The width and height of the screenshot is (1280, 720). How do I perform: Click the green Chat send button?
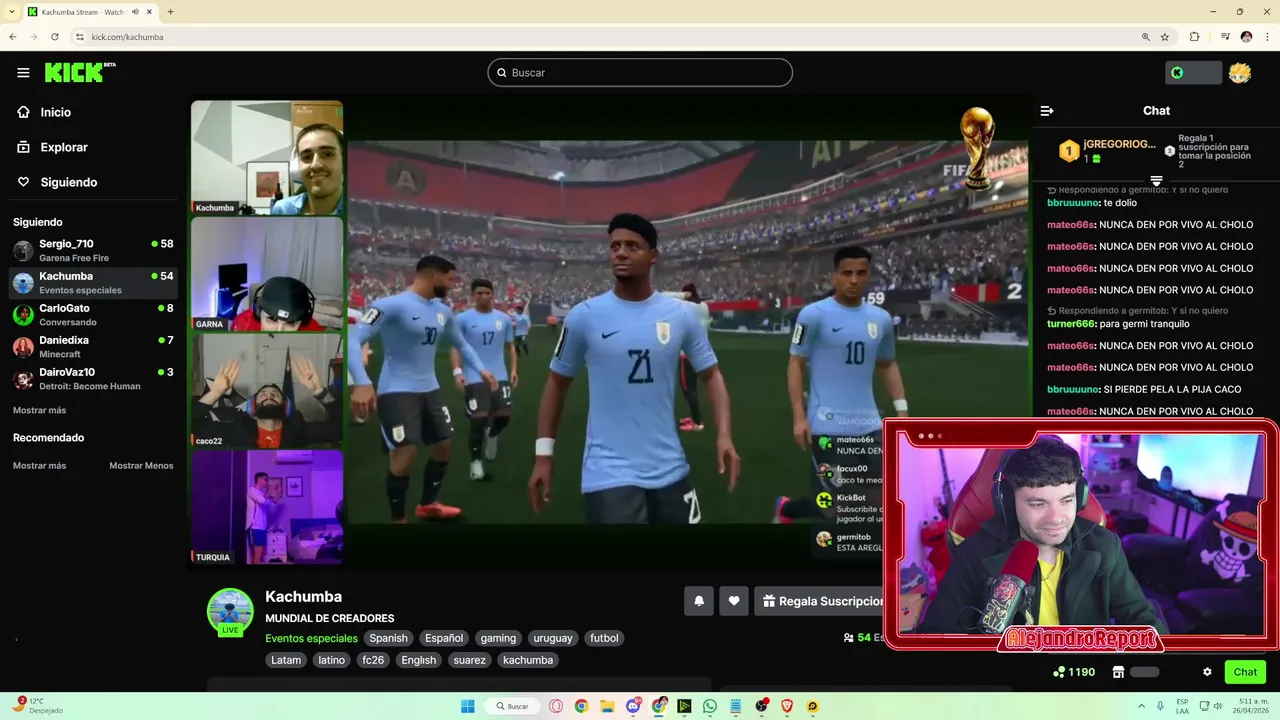point(1245,672)
